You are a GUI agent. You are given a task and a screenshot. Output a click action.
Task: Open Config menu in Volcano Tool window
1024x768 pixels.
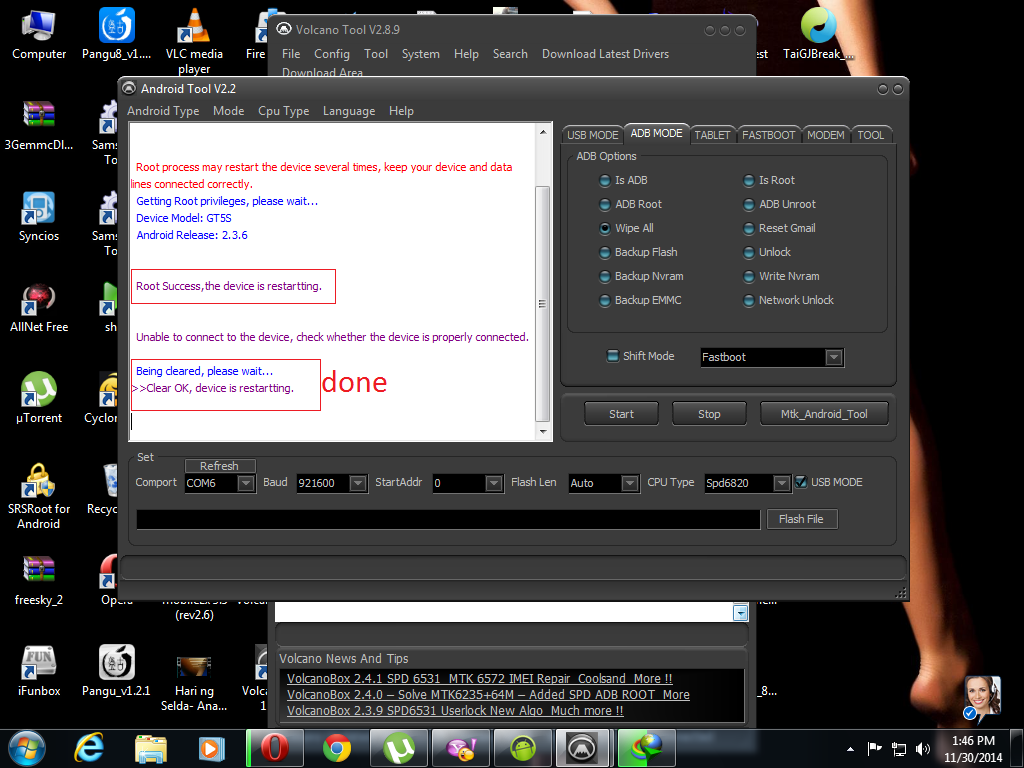(332, 54)
